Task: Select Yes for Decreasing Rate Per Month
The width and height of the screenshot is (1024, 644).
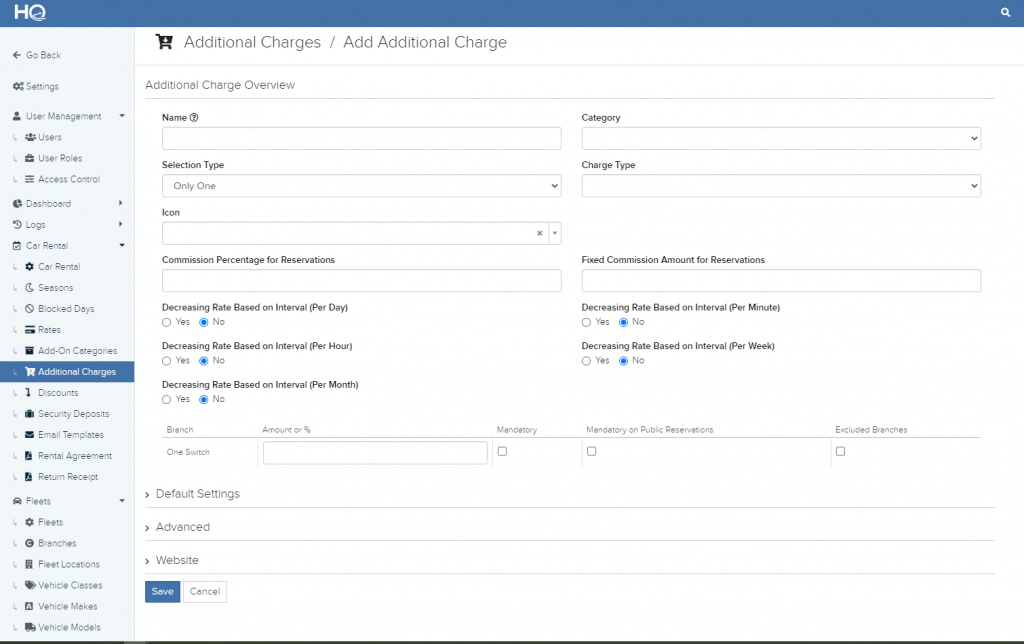Action: point(167,400)
